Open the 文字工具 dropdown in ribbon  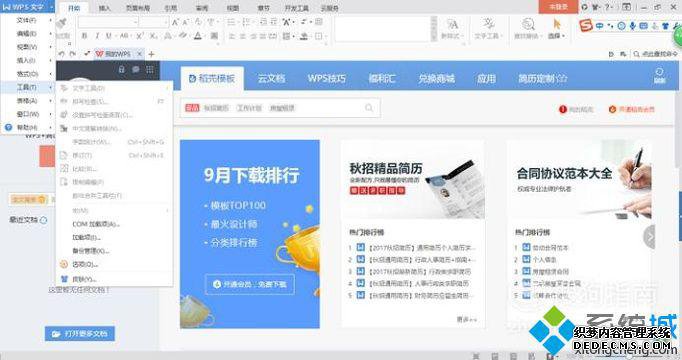tap(488, 29)
